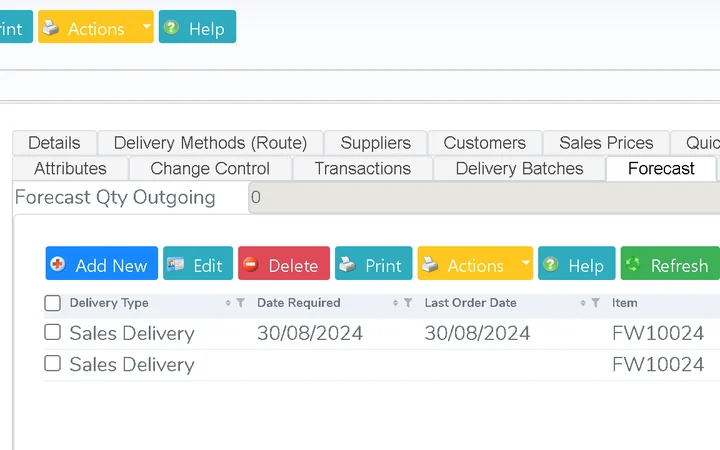This screenshot has height=450, width=720.
Task: Click the Item column header
Action: pyautogui.click(x=624, y=303)
